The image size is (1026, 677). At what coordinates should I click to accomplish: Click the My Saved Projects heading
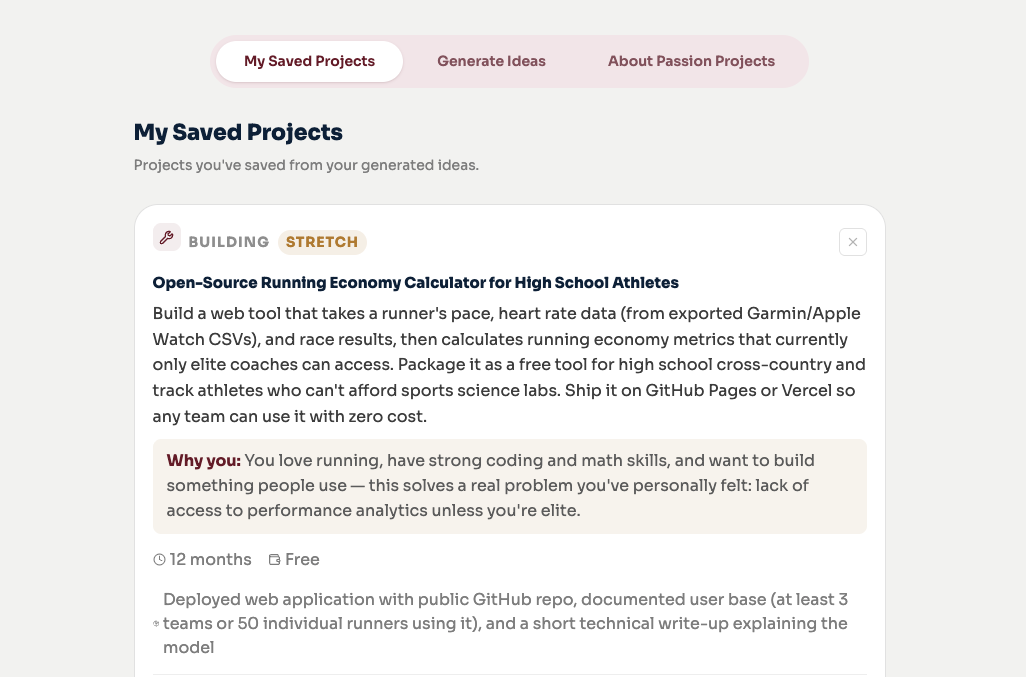coord(238,132)
